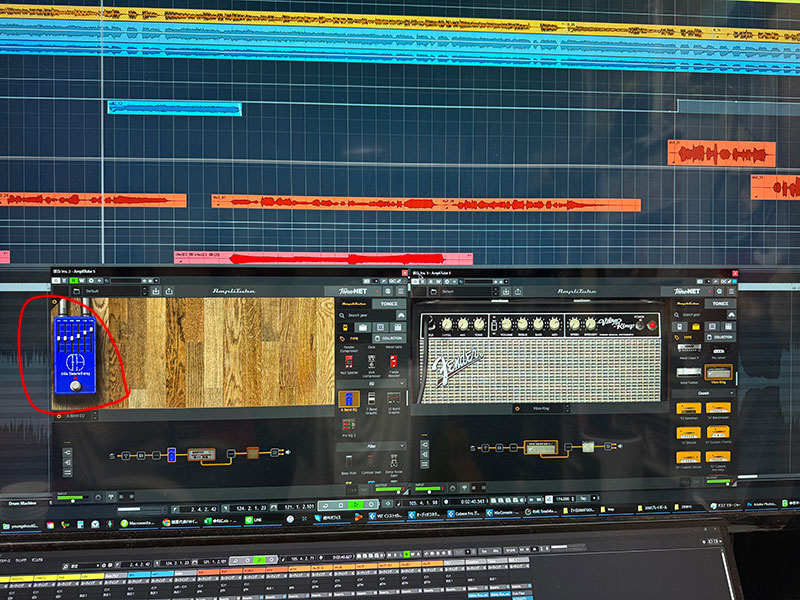Select cabinet category icon in left gear browser
The image size is (800, 600).
click(x=380, y=327)
